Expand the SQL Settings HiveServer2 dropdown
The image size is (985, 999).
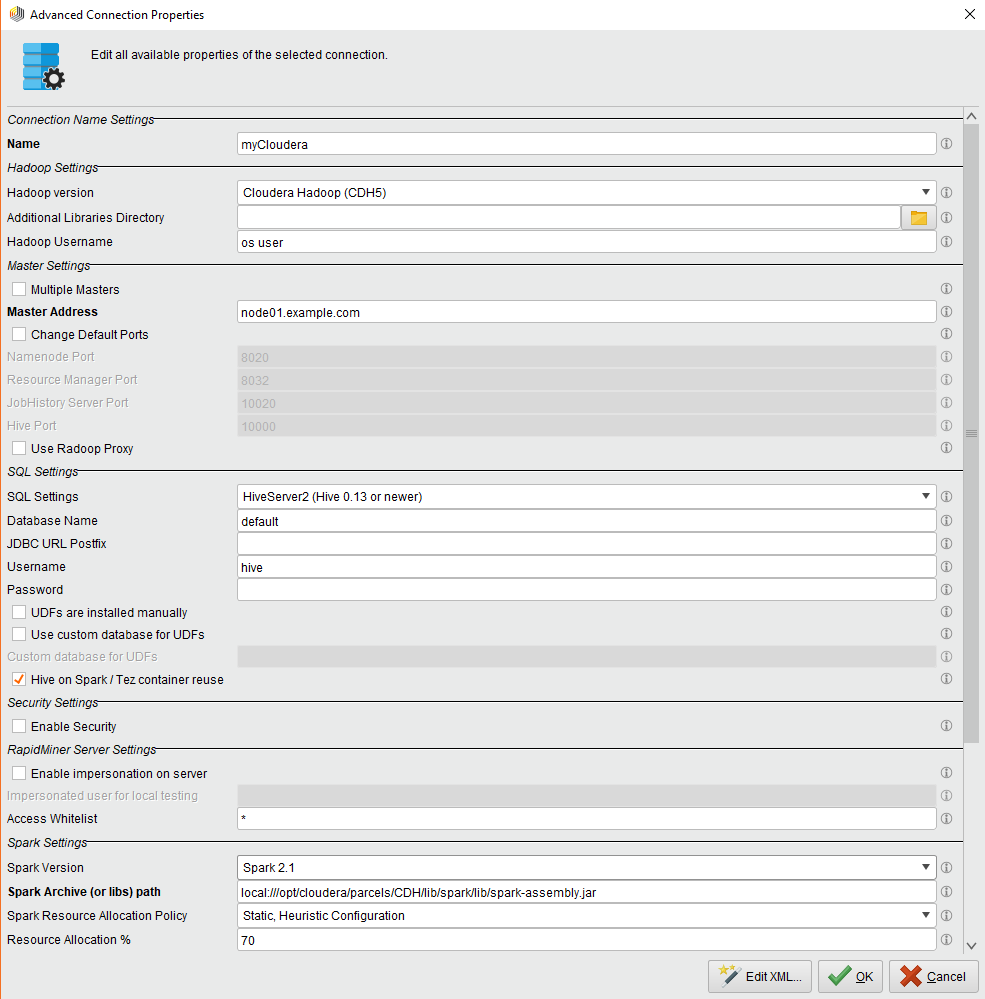tap(587, 497)
